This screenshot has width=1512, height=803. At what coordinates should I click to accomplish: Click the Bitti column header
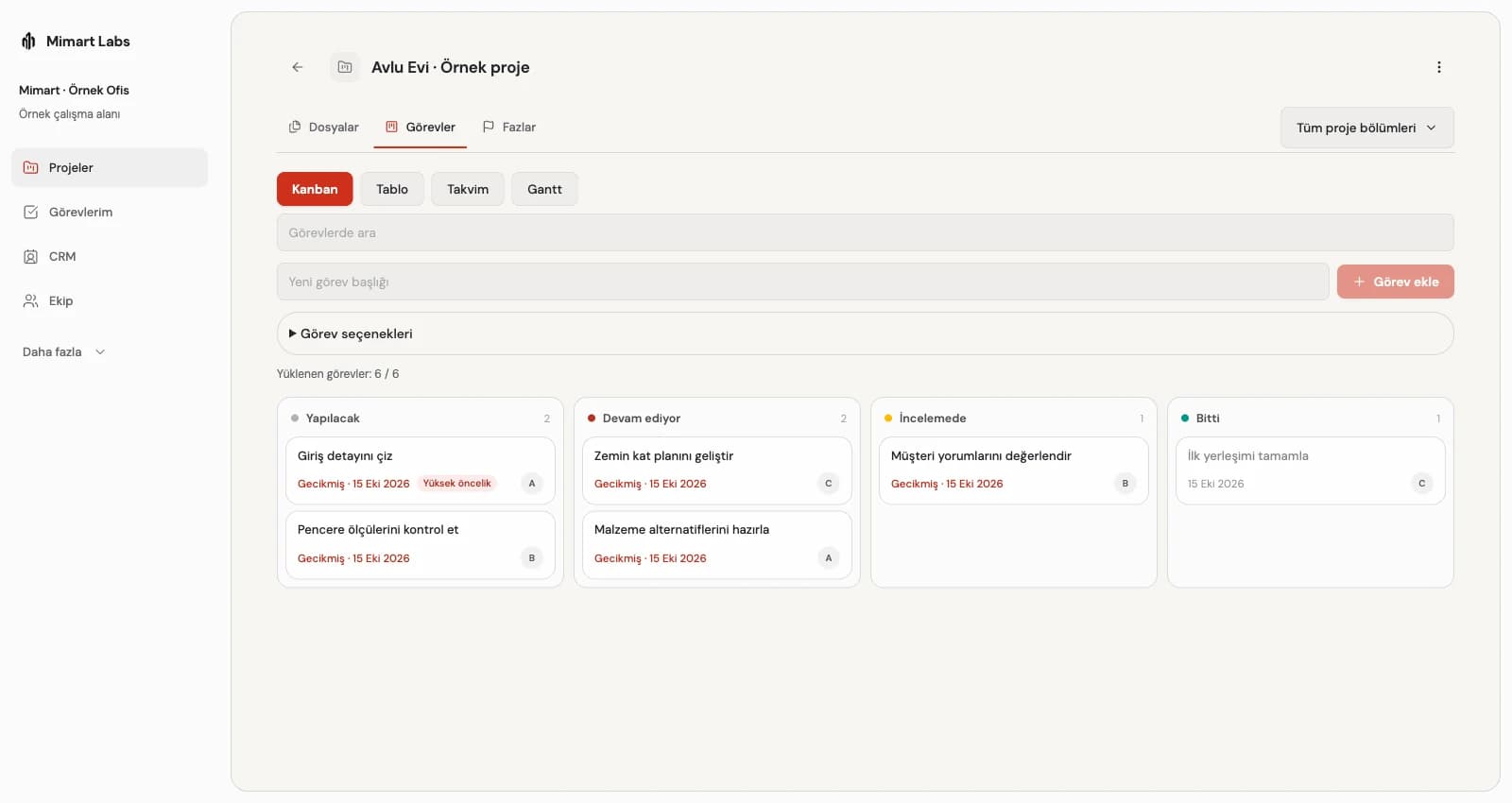coord(1310,418)
